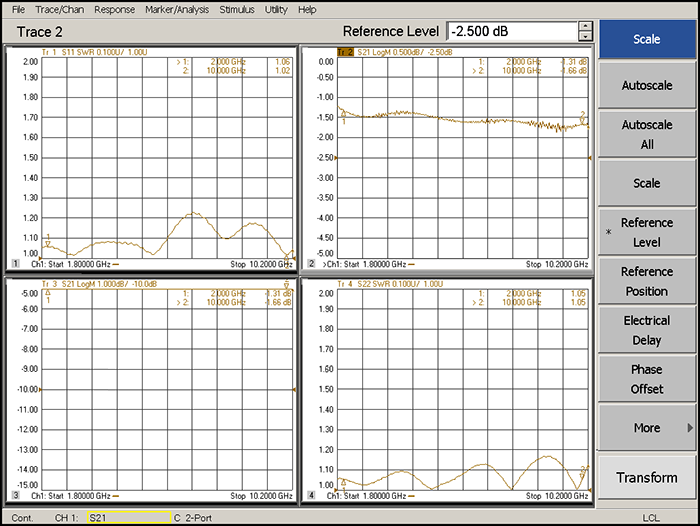This screenshot has width=700, height=526.
Task: Click marker 1 triangle in Tr 3 window
Action: [48, 292]
